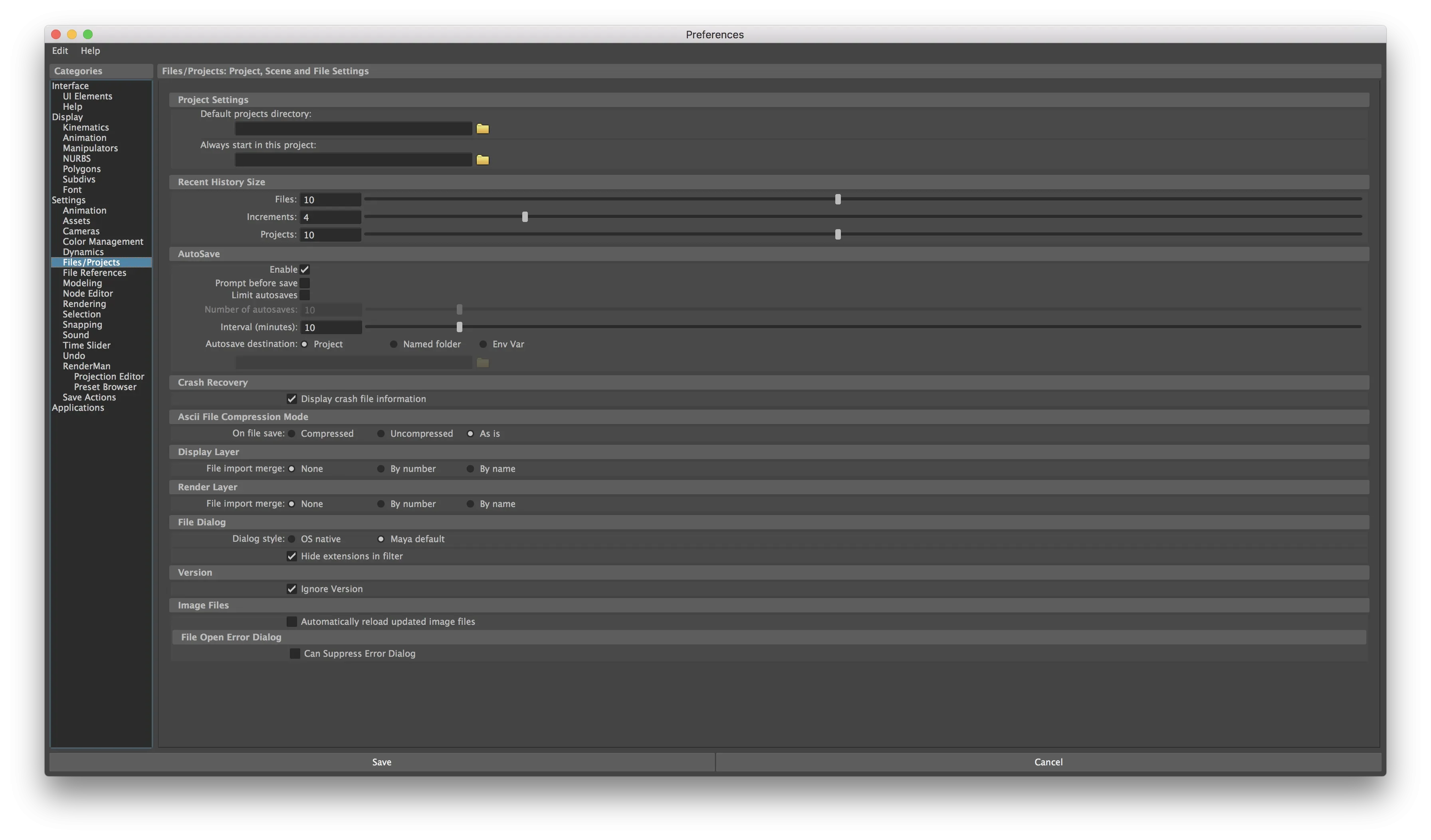Click the Files history value field

coord(331,200)
